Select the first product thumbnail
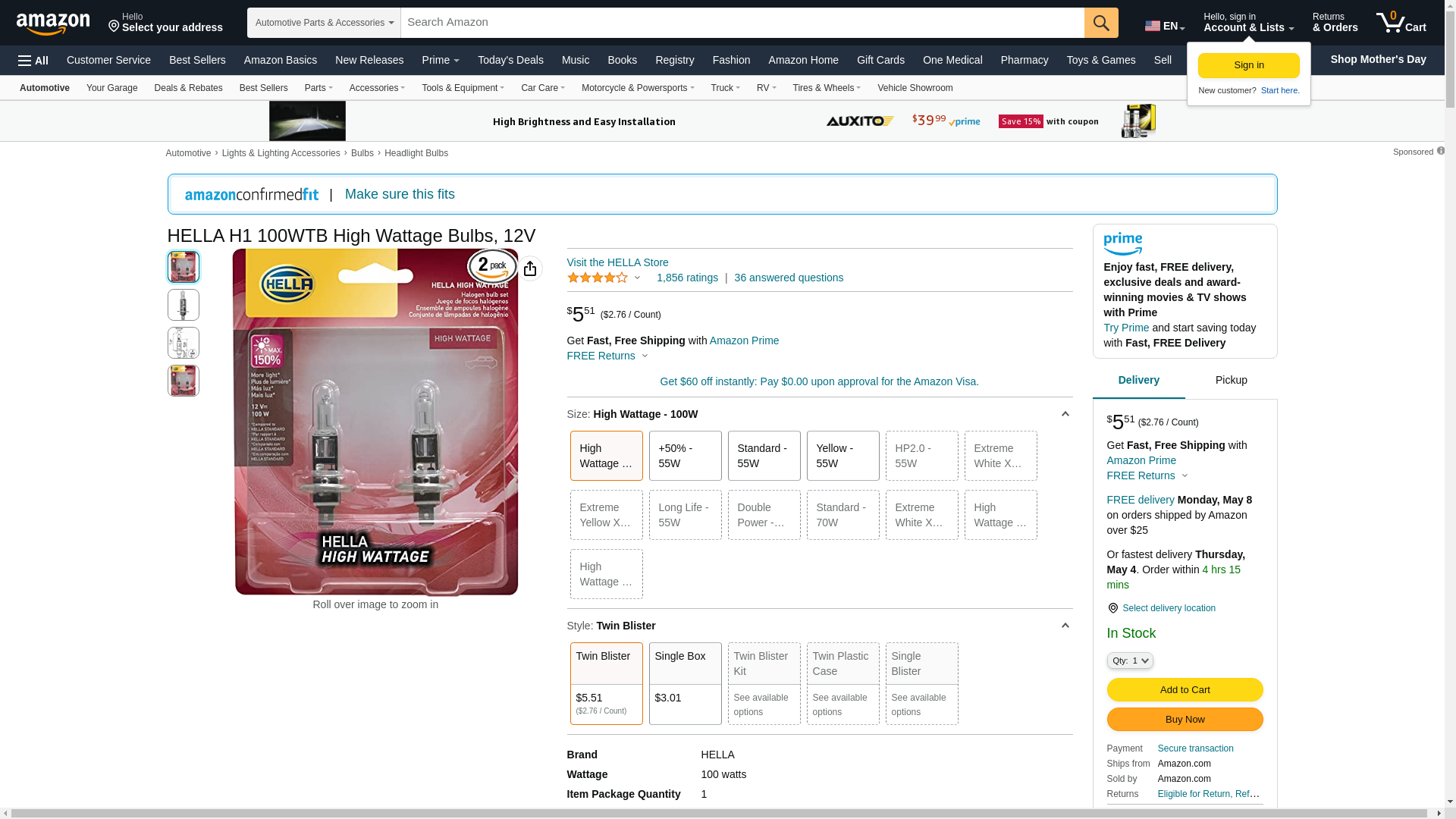Screen dimensions: 1456x819 pos(184,267)
